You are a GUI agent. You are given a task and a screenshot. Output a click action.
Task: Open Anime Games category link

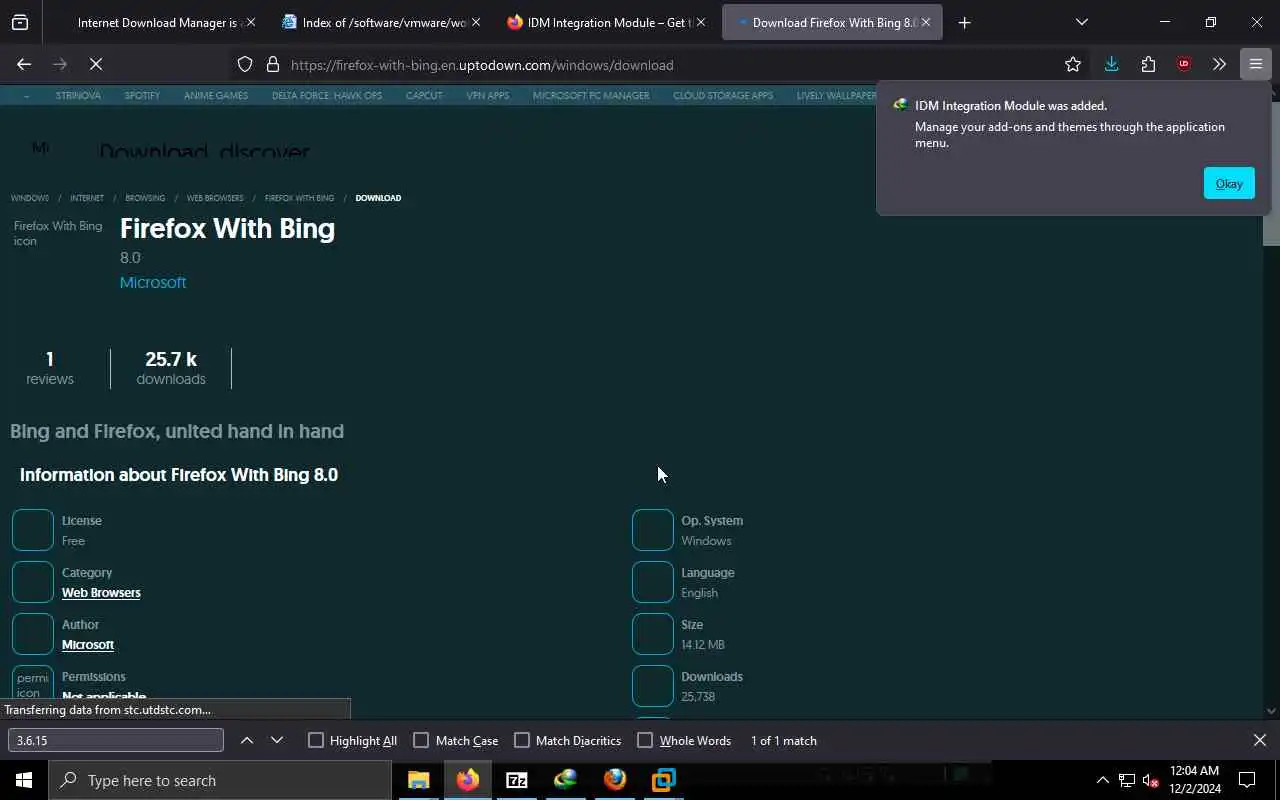click(x=216, y=96)
